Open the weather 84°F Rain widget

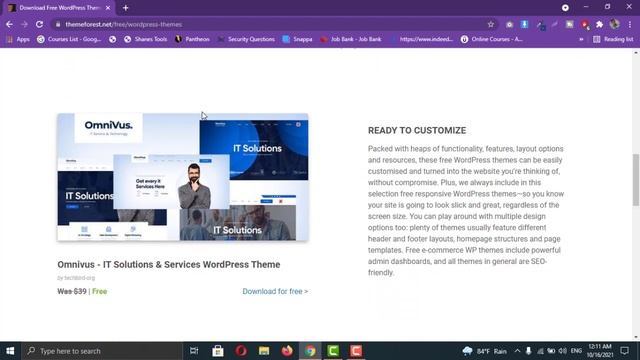tap(484, 351)
